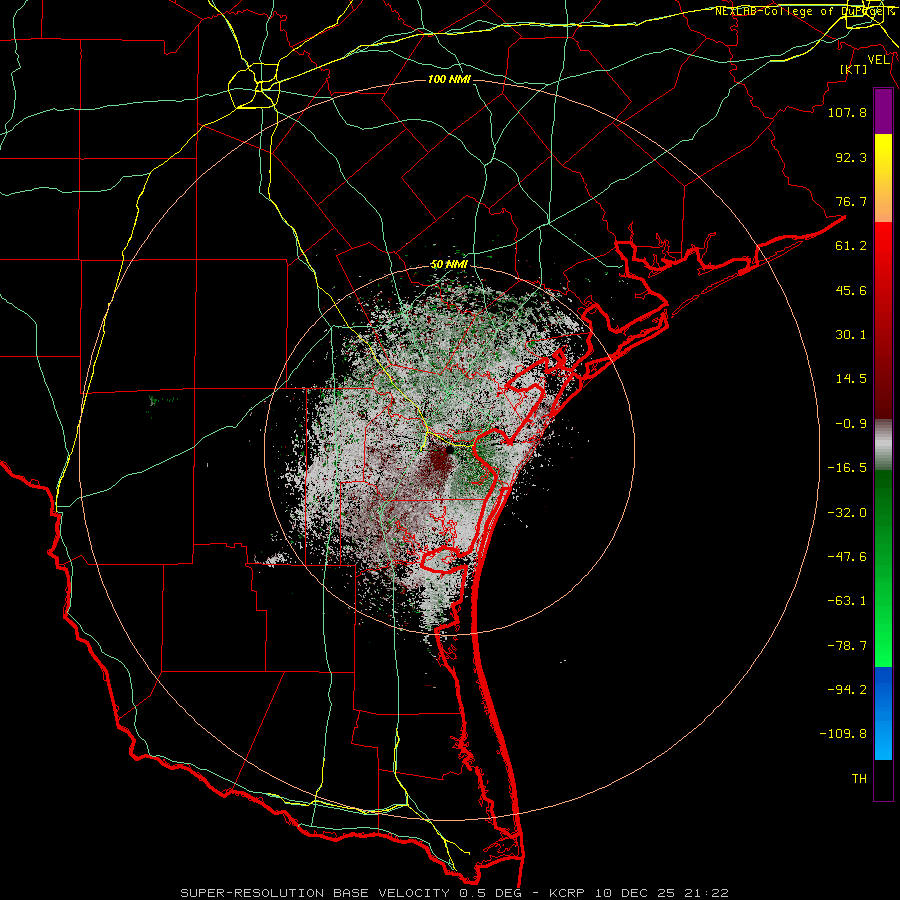Image resolution: width=900 pixels, height=900 pixels.
Task: Select the -94.2 value on velocity scale
Action: tap(847, 690)
